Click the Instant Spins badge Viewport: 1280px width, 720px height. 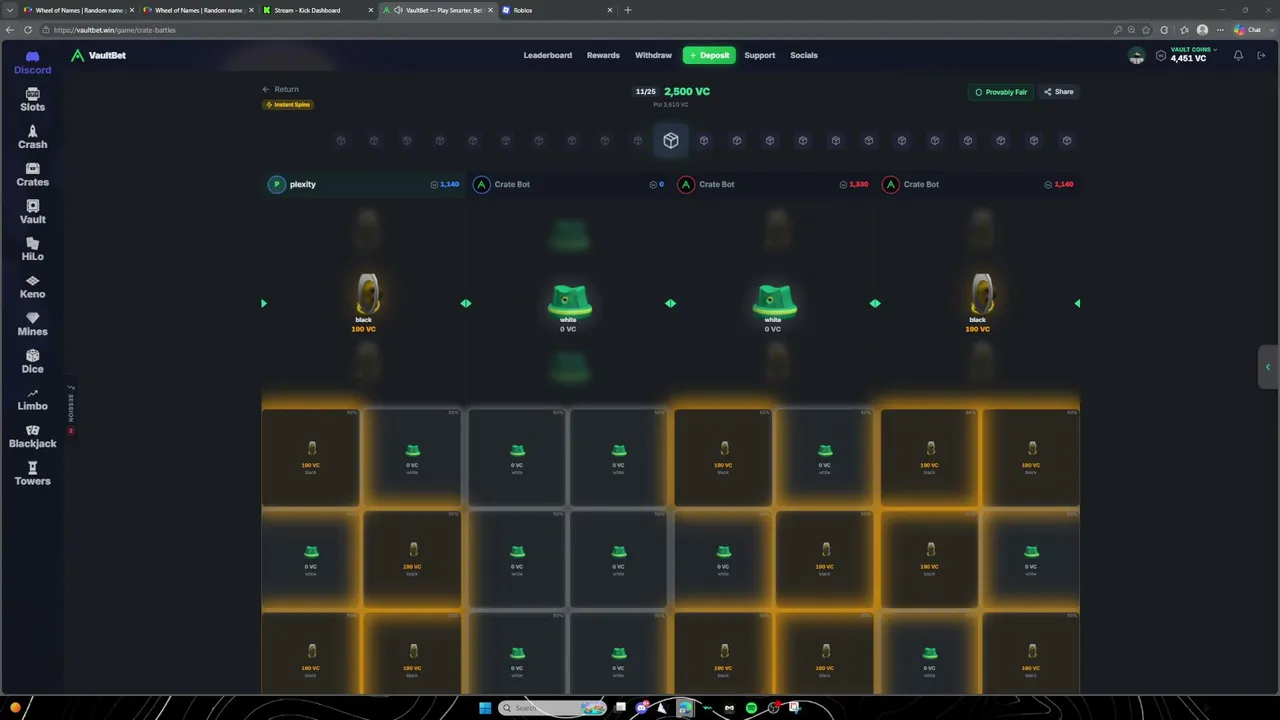[x=288, y=105]
